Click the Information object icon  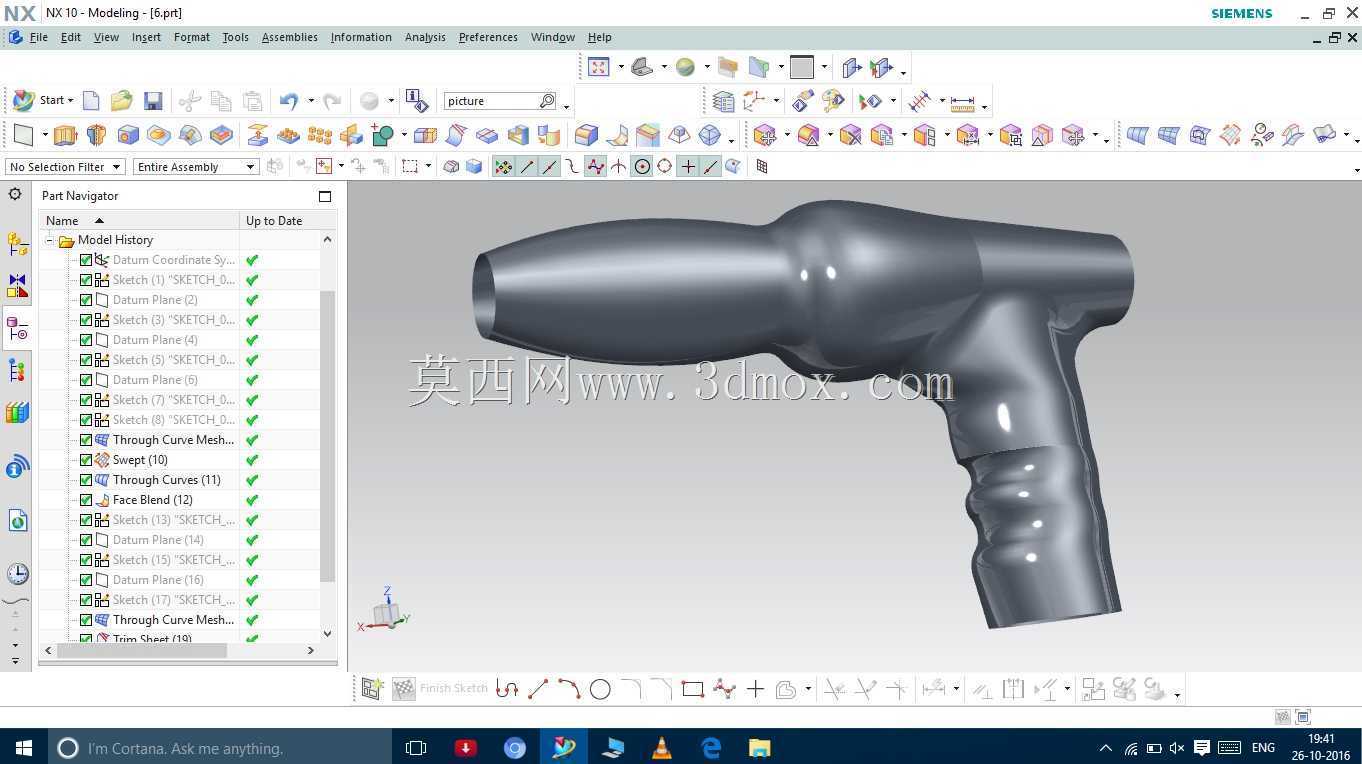point(417,101)
